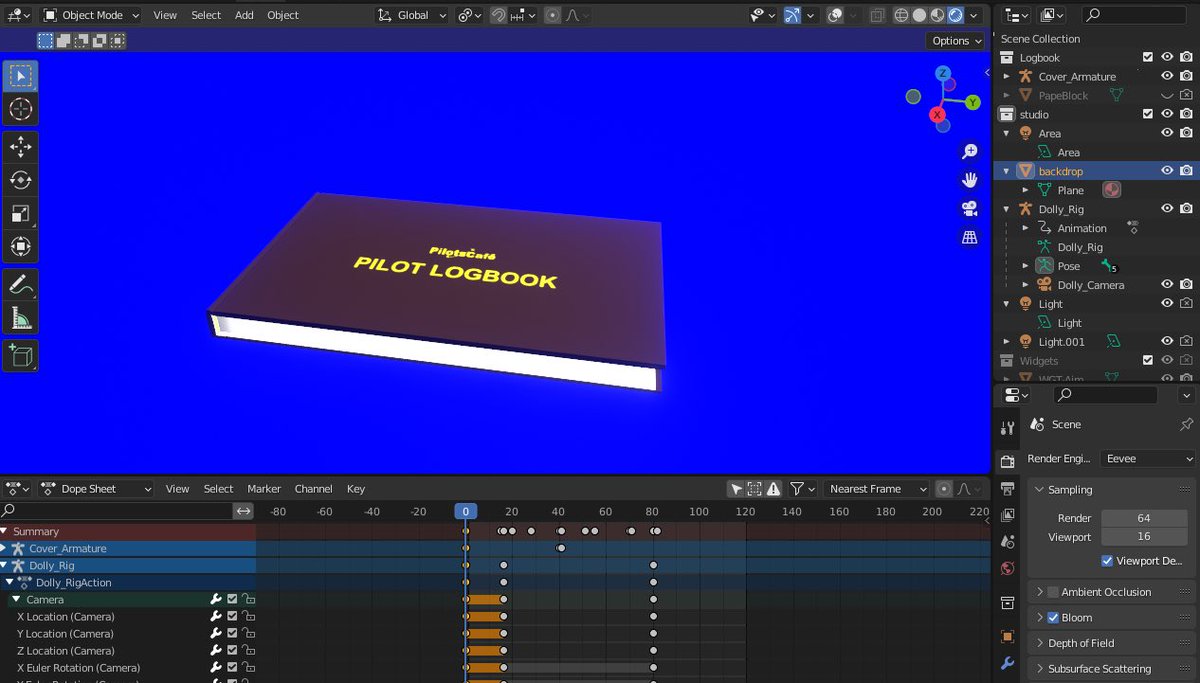The image size is (1200, 683).
Task: Toggle camera view icon in viewport
Action: point(969,209)
